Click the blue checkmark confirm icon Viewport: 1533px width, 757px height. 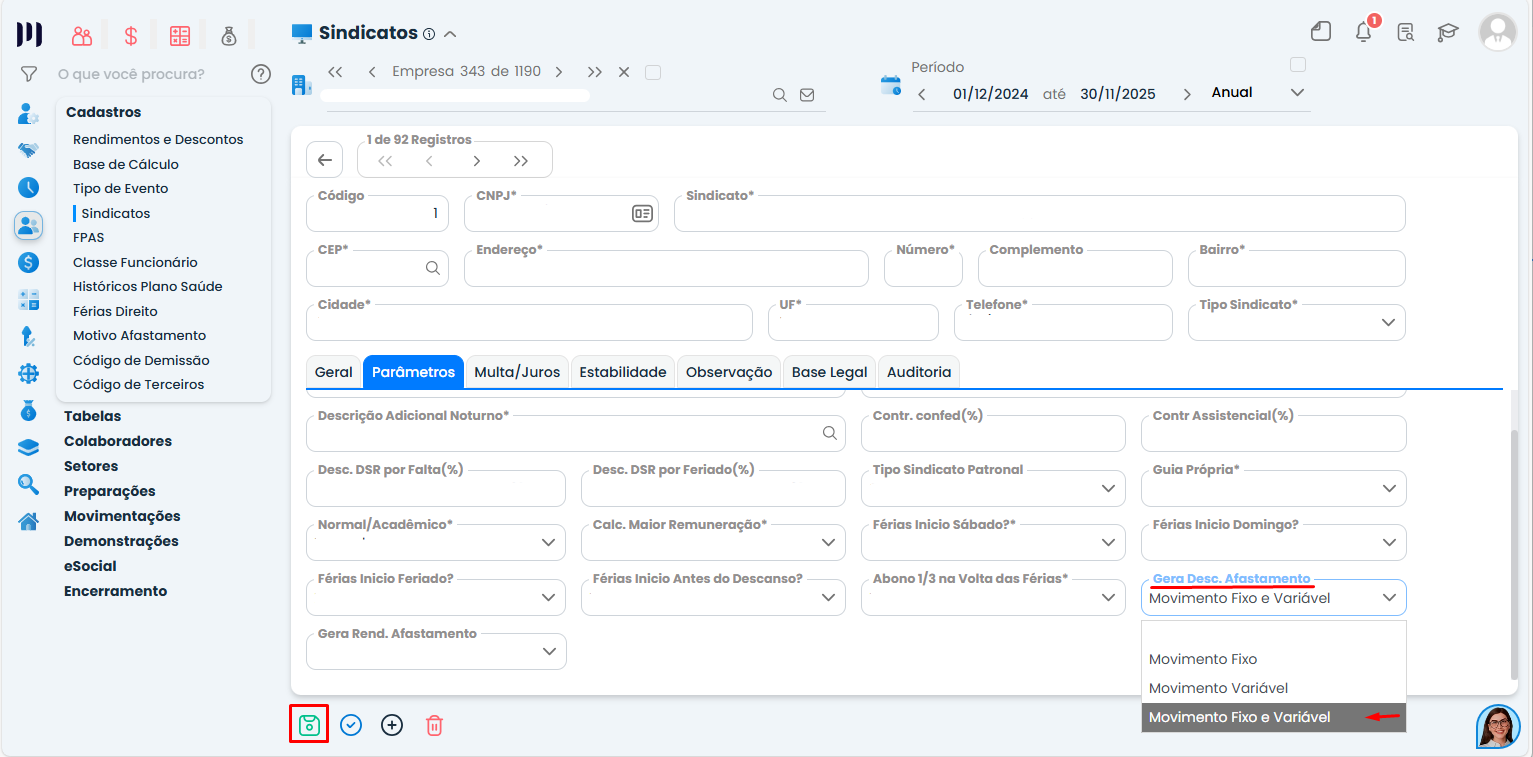(x=351, y=725)
